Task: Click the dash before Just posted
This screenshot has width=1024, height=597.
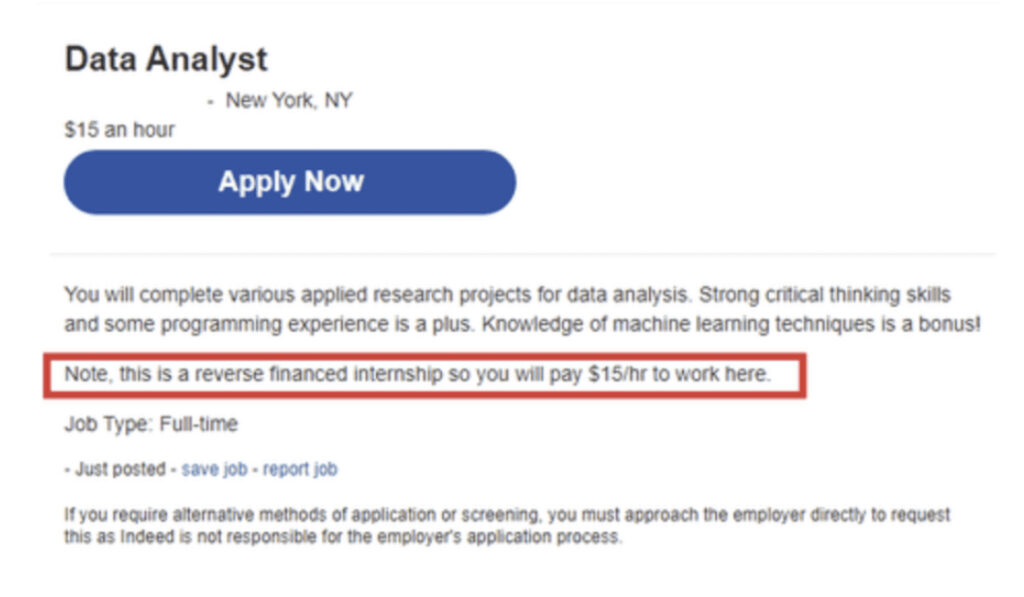Action: point(68,468)
